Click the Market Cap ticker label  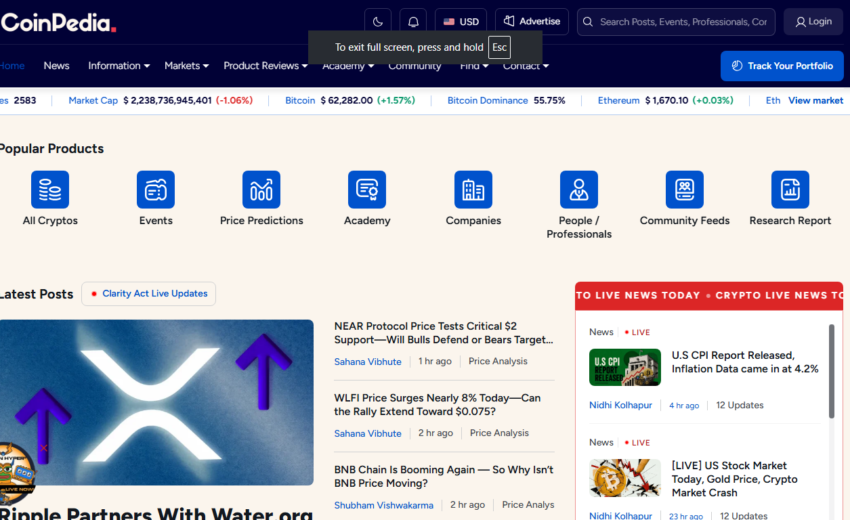[x=93, y=100]
